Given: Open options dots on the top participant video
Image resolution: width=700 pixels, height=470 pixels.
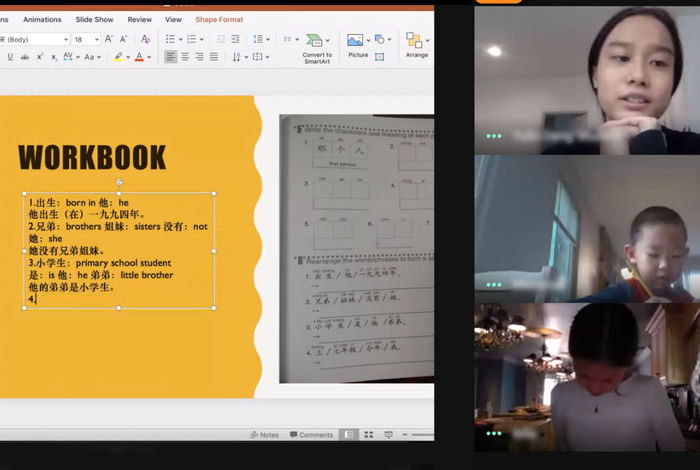Looking at the screenshot, I should (494, 136).
